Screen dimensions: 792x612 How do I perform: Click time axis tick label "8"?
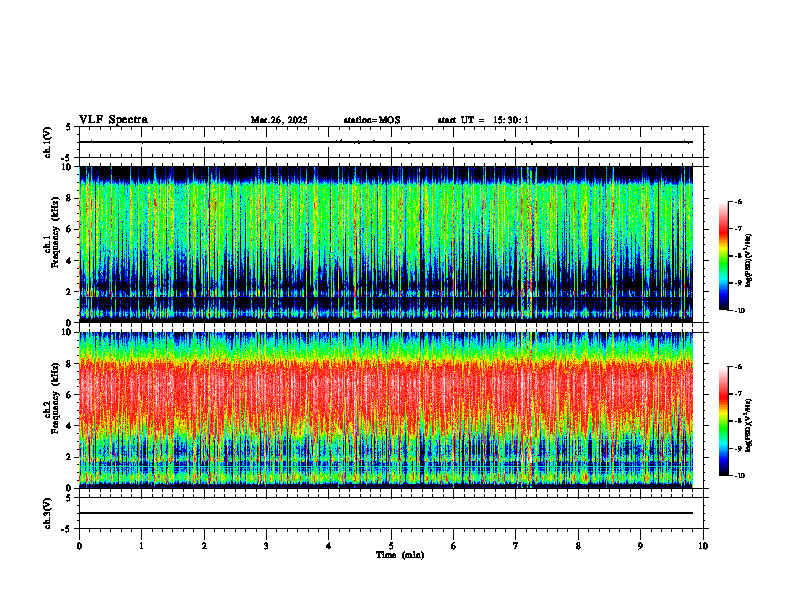pos(578,546)
